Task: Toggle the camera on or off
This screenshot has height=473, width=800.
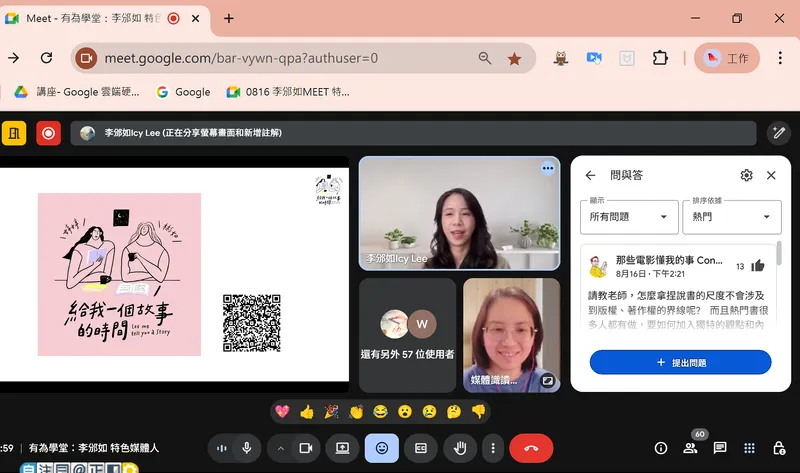Action: click(306, 449)
